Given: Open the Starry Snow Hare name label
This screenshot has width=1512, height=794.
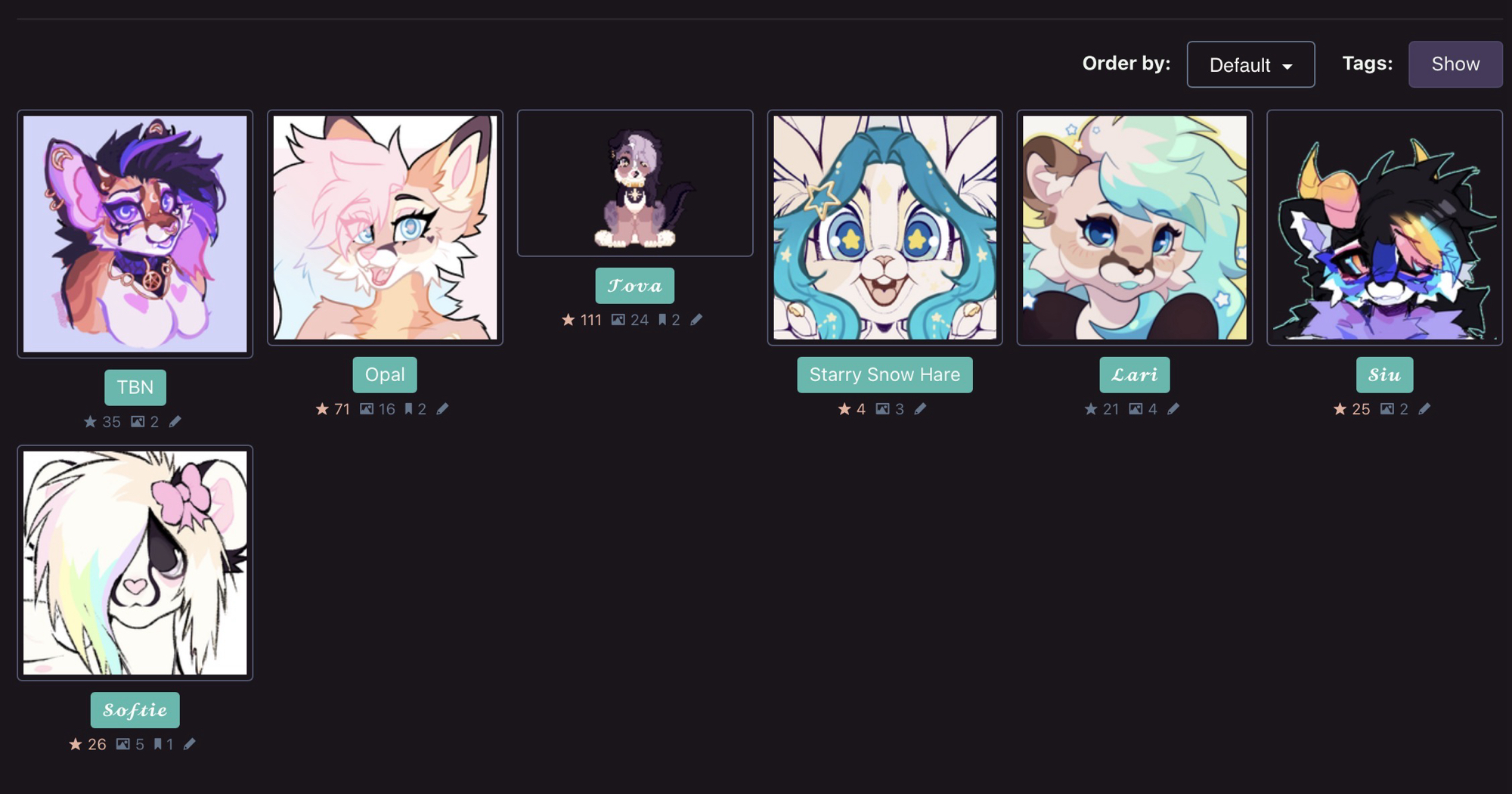Looking at the screenshot, I should (x=885, y=374).
